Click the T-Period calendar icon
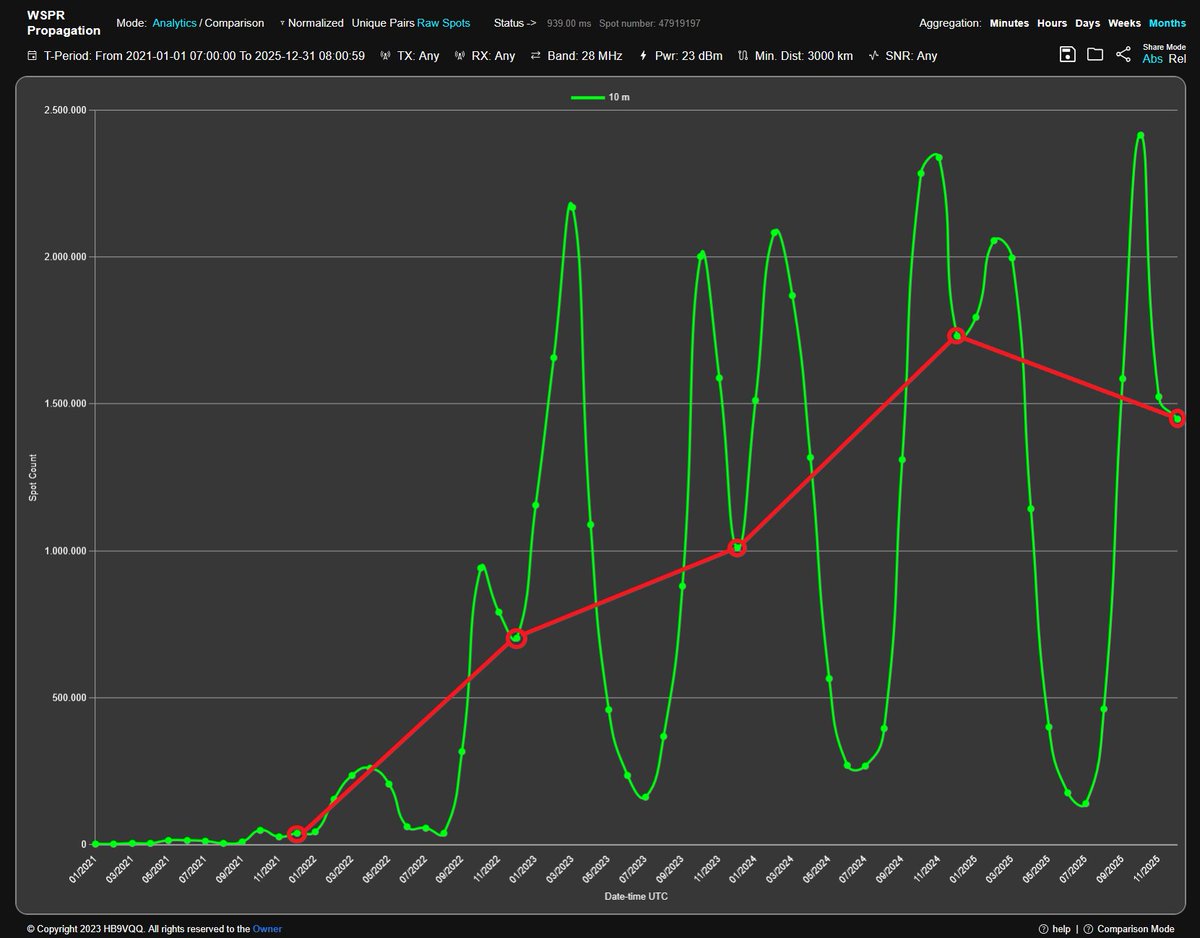Screen dimensions: 1200x938 coord(34,56)
